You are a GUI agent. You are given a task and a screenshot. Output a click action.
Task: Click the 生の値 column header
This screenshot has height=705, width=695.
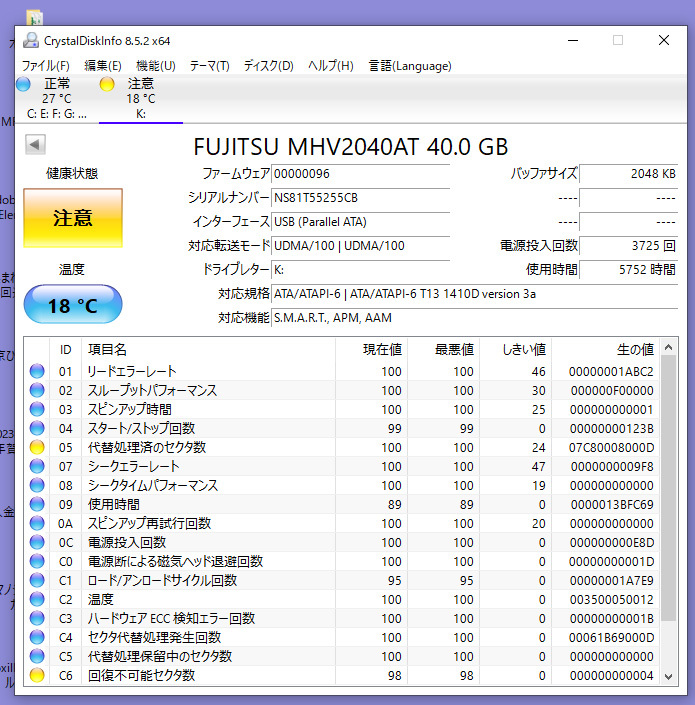606,349
